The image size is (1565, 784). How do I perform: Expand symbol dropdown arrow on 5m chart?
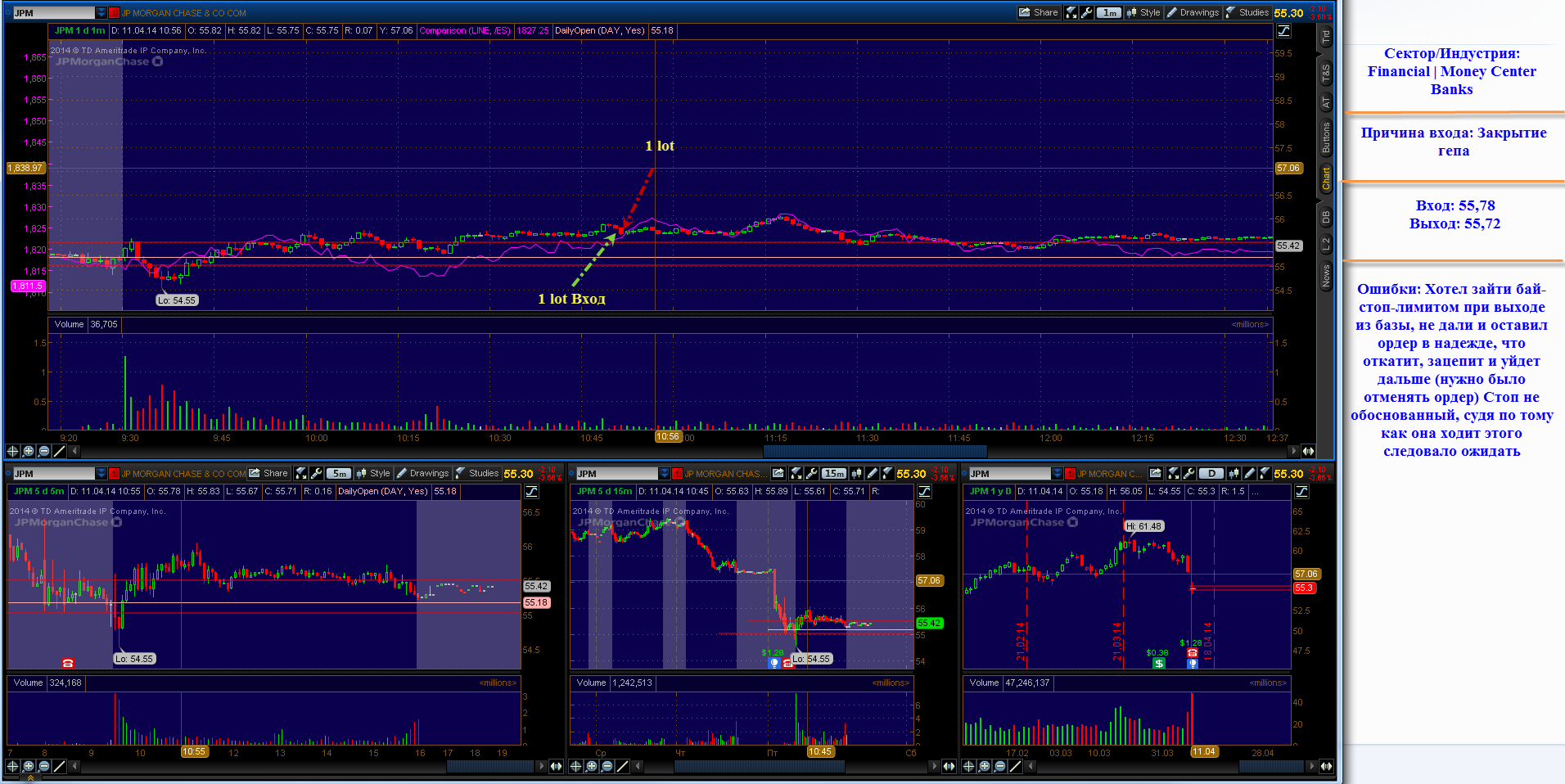(101, 474)
